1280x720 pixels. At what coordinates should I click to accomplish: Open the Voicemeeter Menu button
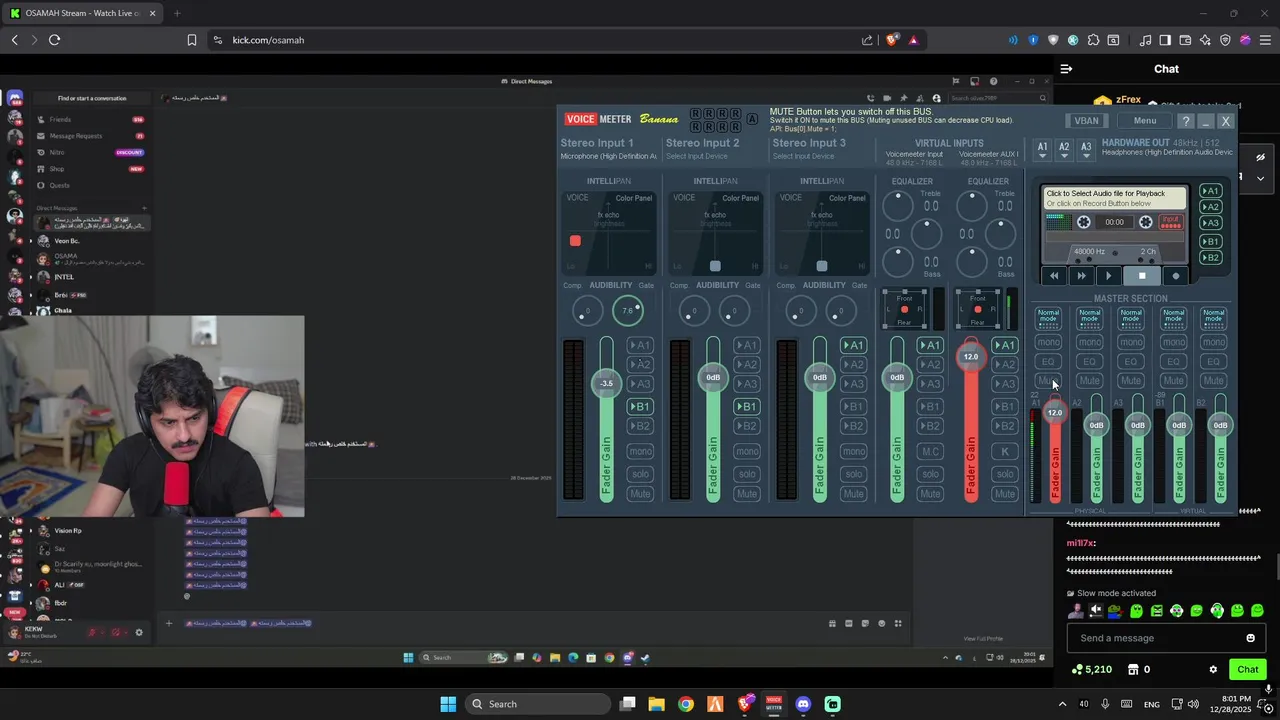click(1144, 121)
